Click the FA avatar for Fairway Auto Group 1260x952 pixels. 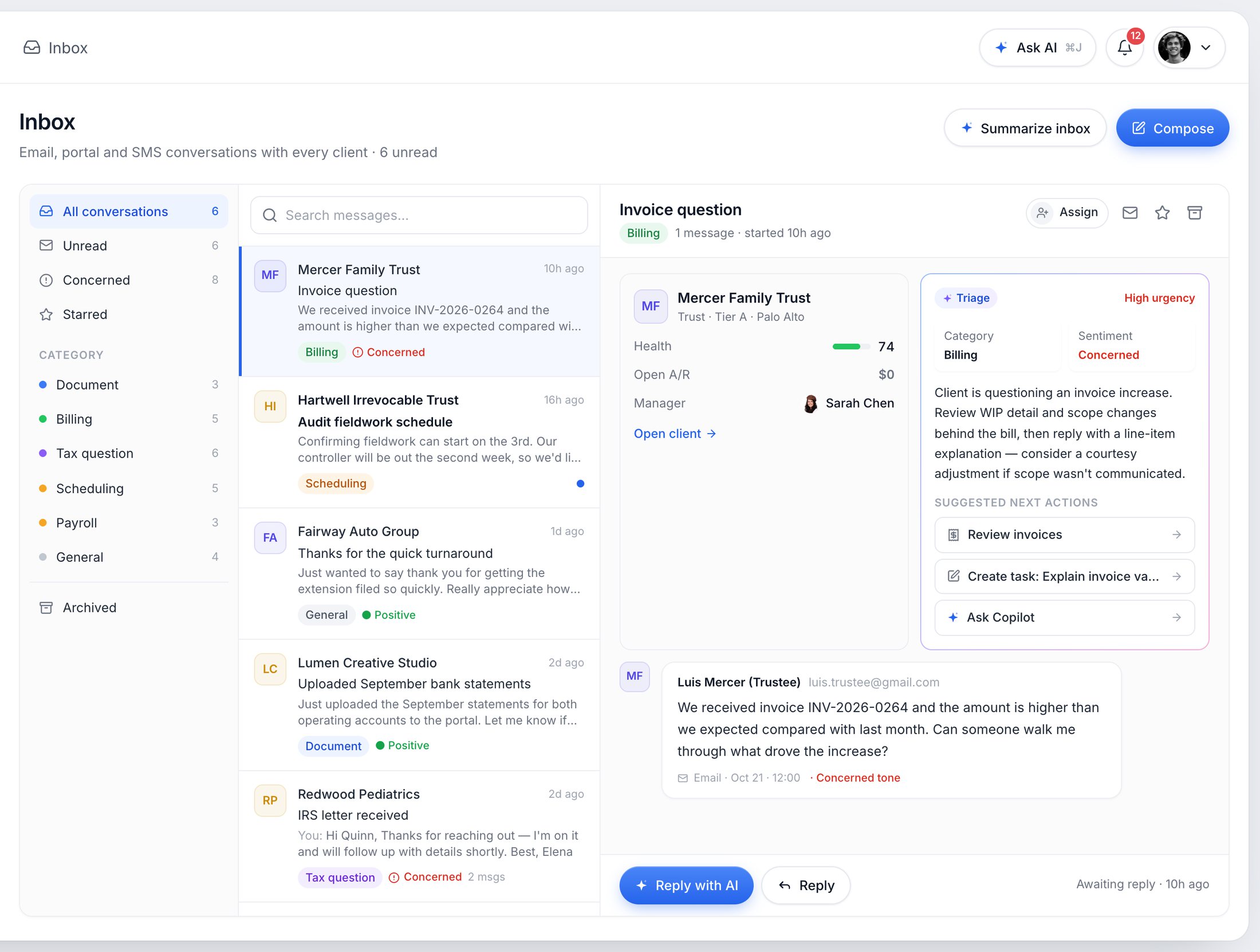(270, 538)
